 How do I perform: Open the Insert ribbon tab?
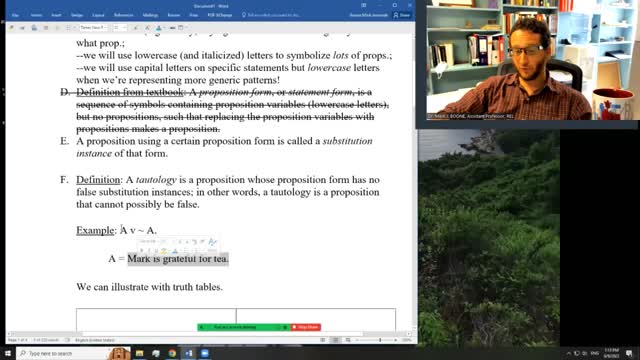56,15
